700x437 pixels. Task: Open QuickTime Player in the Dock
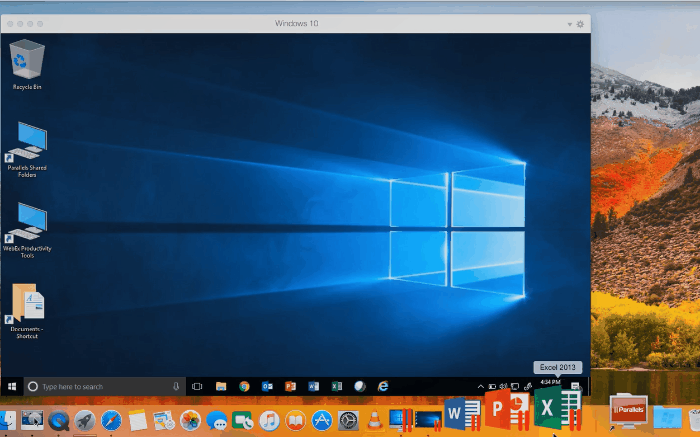[58, 420]
